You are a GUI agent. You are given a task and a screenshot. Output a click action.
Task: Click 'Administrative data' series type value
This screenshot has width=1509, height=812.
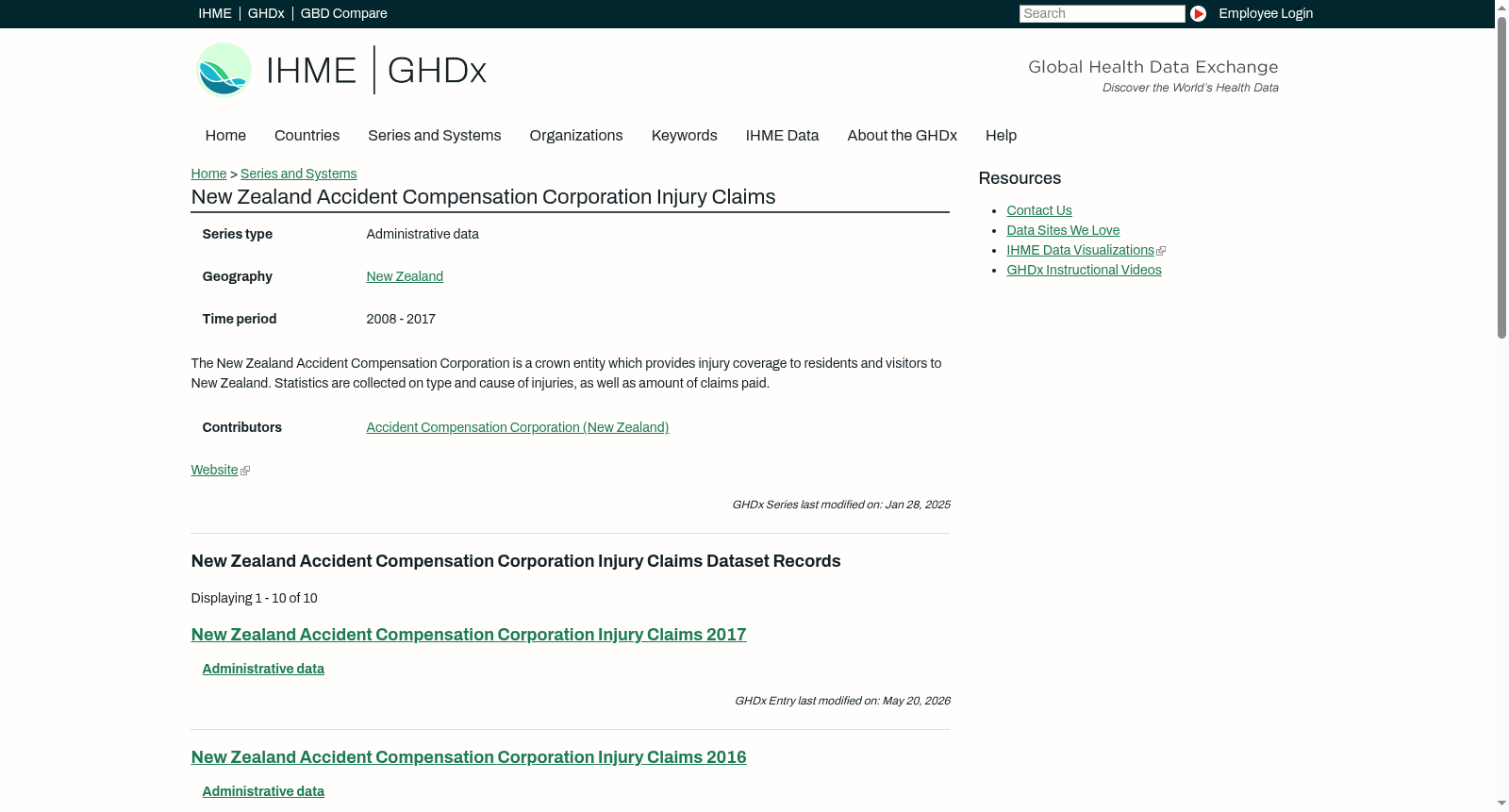[423, 234]
